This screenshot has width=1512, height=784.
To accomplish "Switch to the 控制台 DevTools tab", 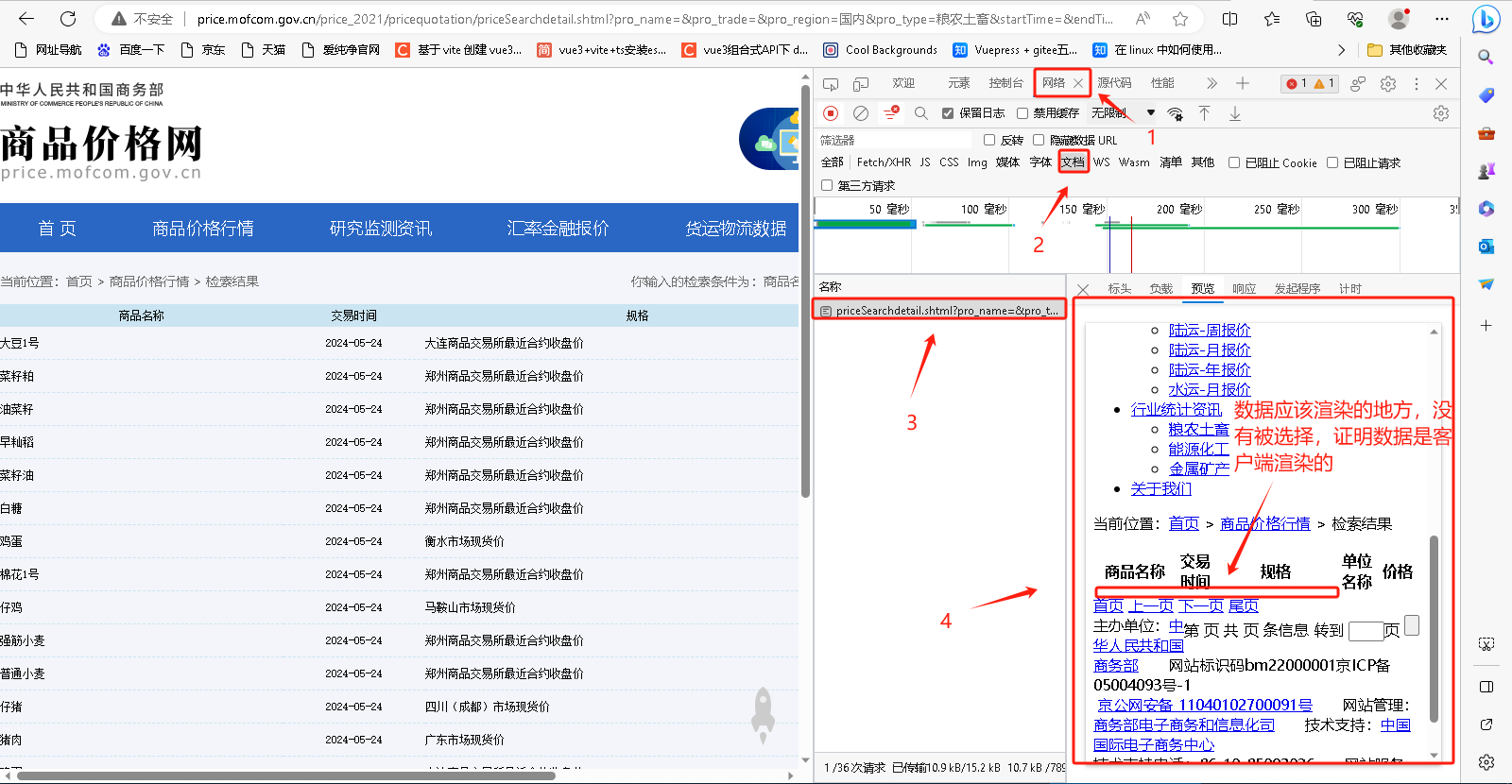I will pyautogui.click(x=1006, y=84).
